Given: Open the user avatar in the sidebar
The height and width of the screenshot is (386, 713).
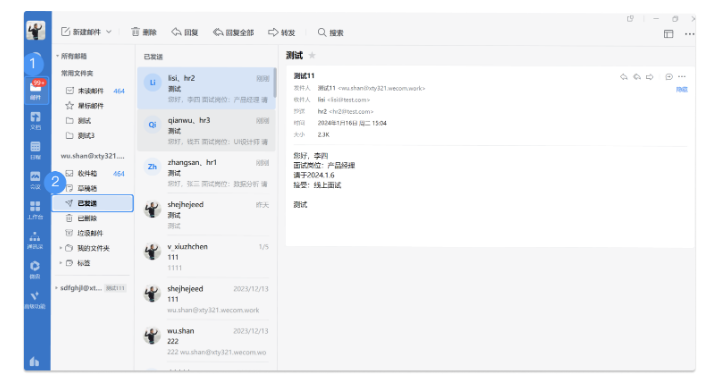Looking at the screenshot, I should [x=35, y=30].
